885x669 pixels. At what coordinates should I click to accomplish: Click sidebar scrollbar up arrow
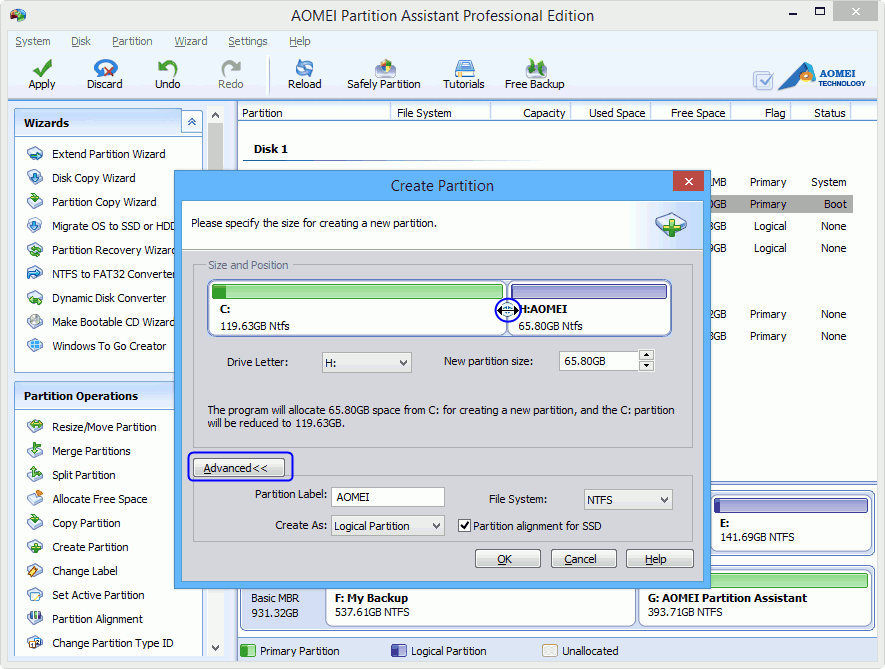[x=215, y=115]
